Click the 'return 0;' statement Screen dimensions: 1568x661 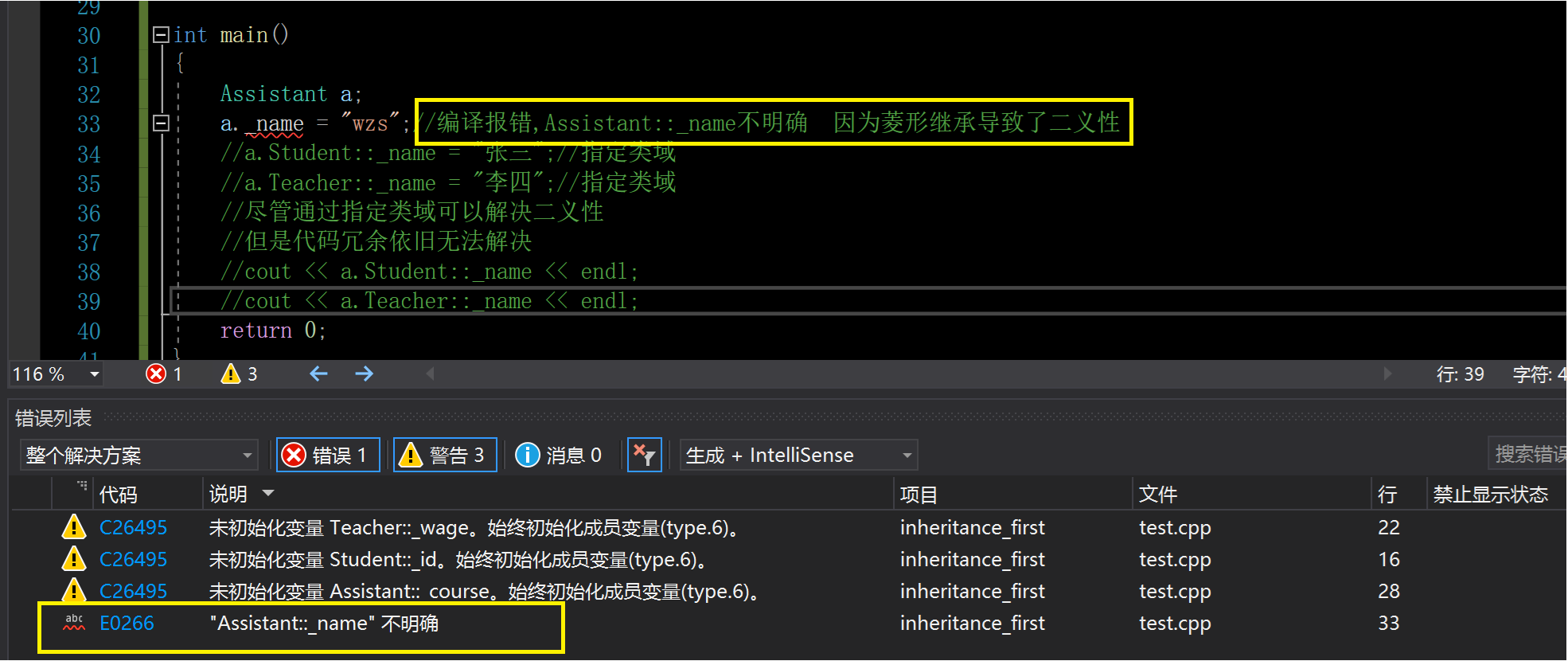click(273, 330)
